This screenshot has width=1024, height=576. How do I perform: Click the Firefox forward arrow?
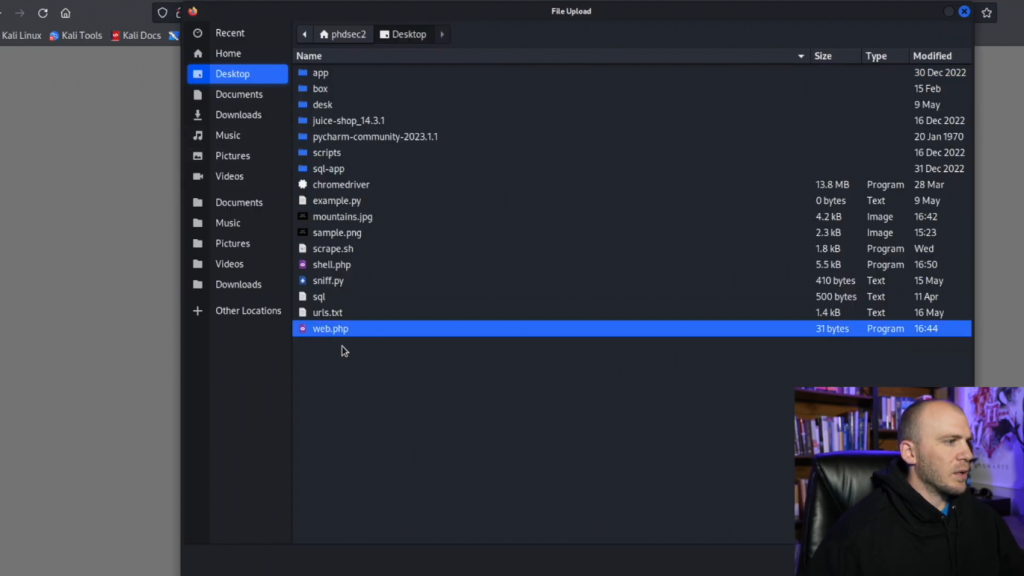point(20,13)
